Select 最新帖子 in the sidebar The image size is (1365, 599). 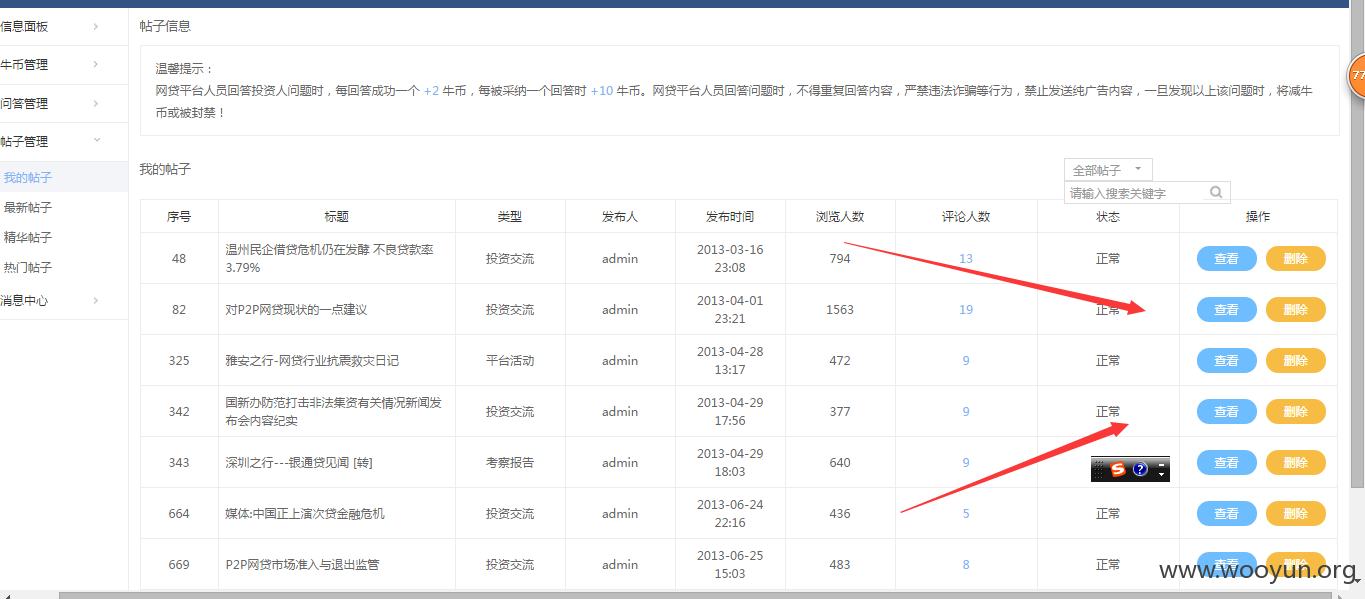coord(28,208)
